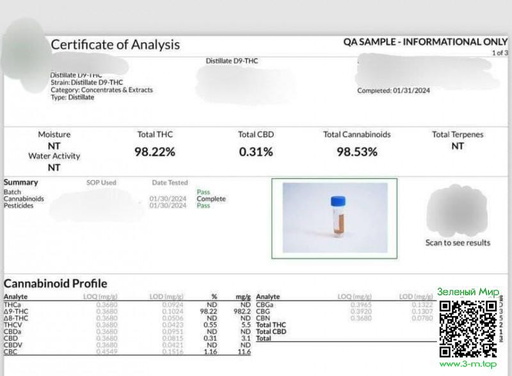Select the Δ9-THC analyte row
The height and width of the screenshot is (376, 512).
[127, 311]
